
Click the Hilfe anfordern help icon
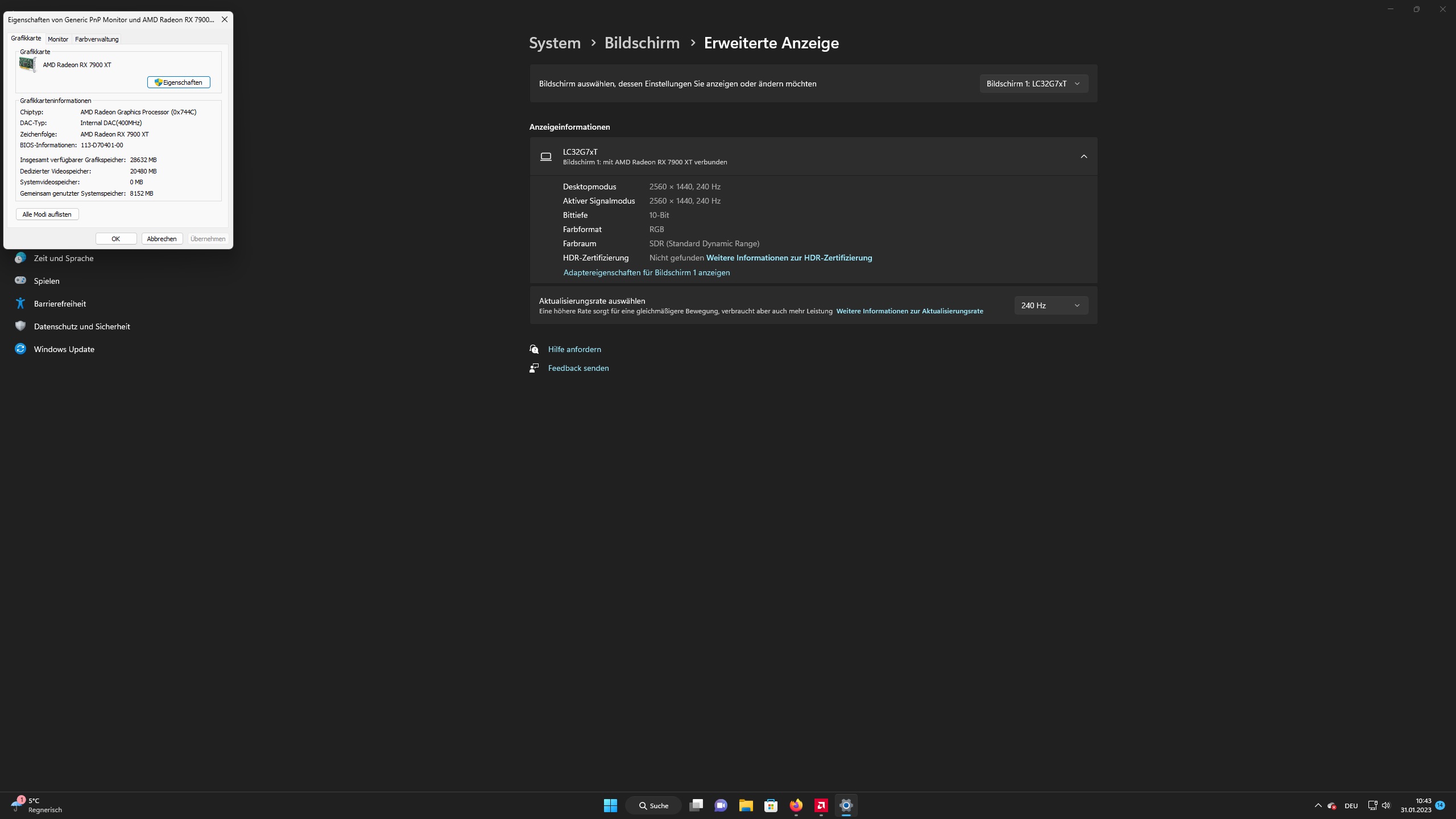coord(534,349)
